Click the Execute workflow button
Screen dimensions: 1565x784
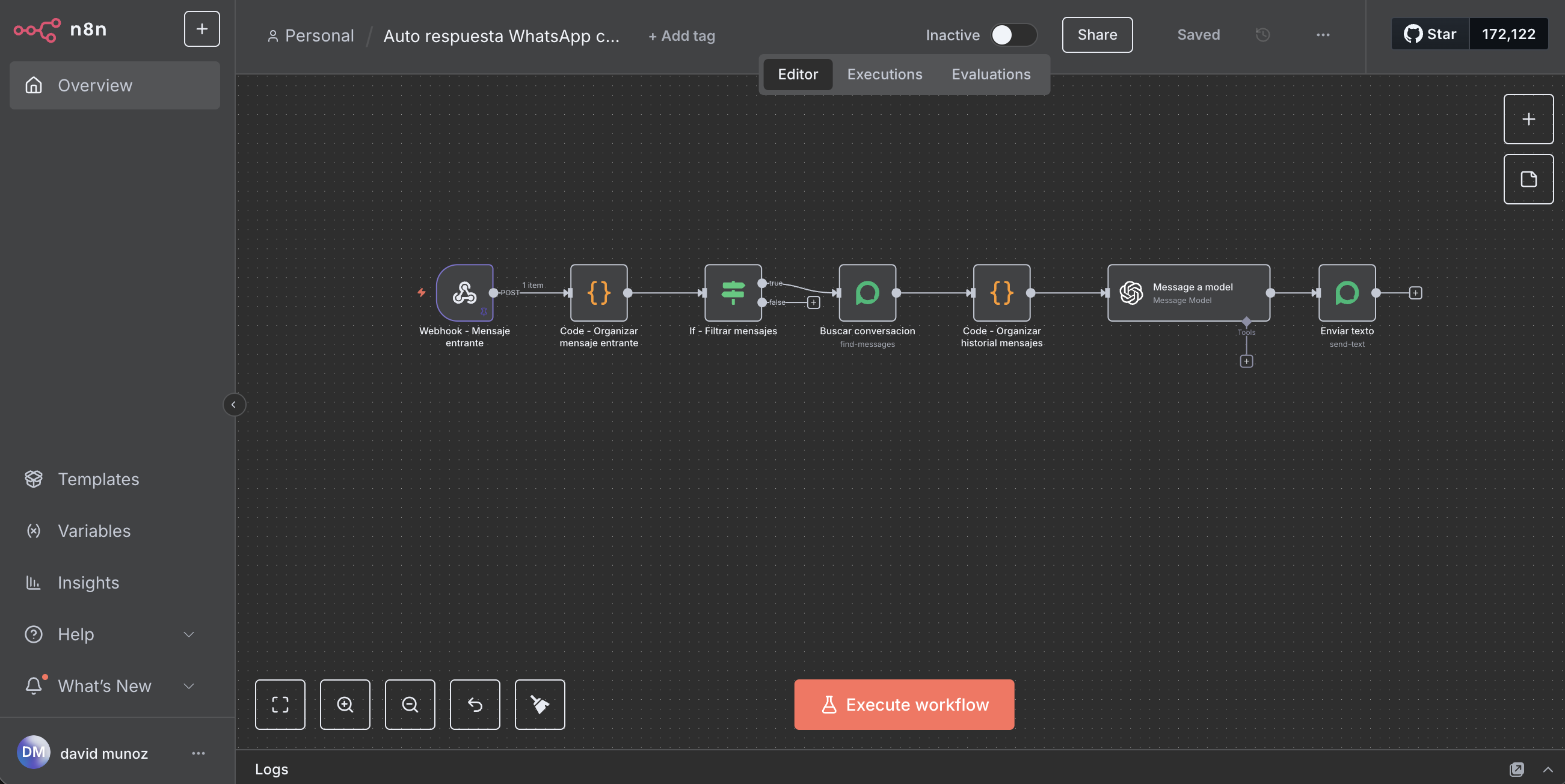[x=903, y=705]
